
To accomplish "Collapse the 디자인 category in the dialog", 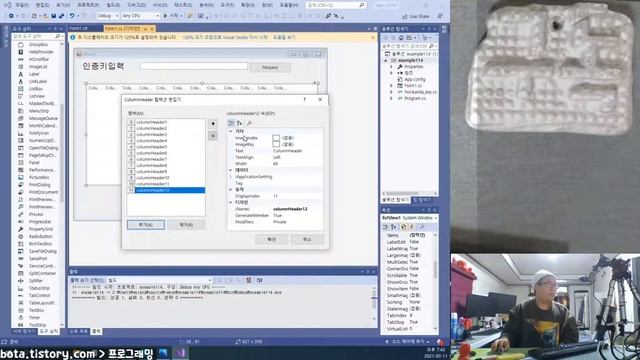I will (x=231, y=202).
